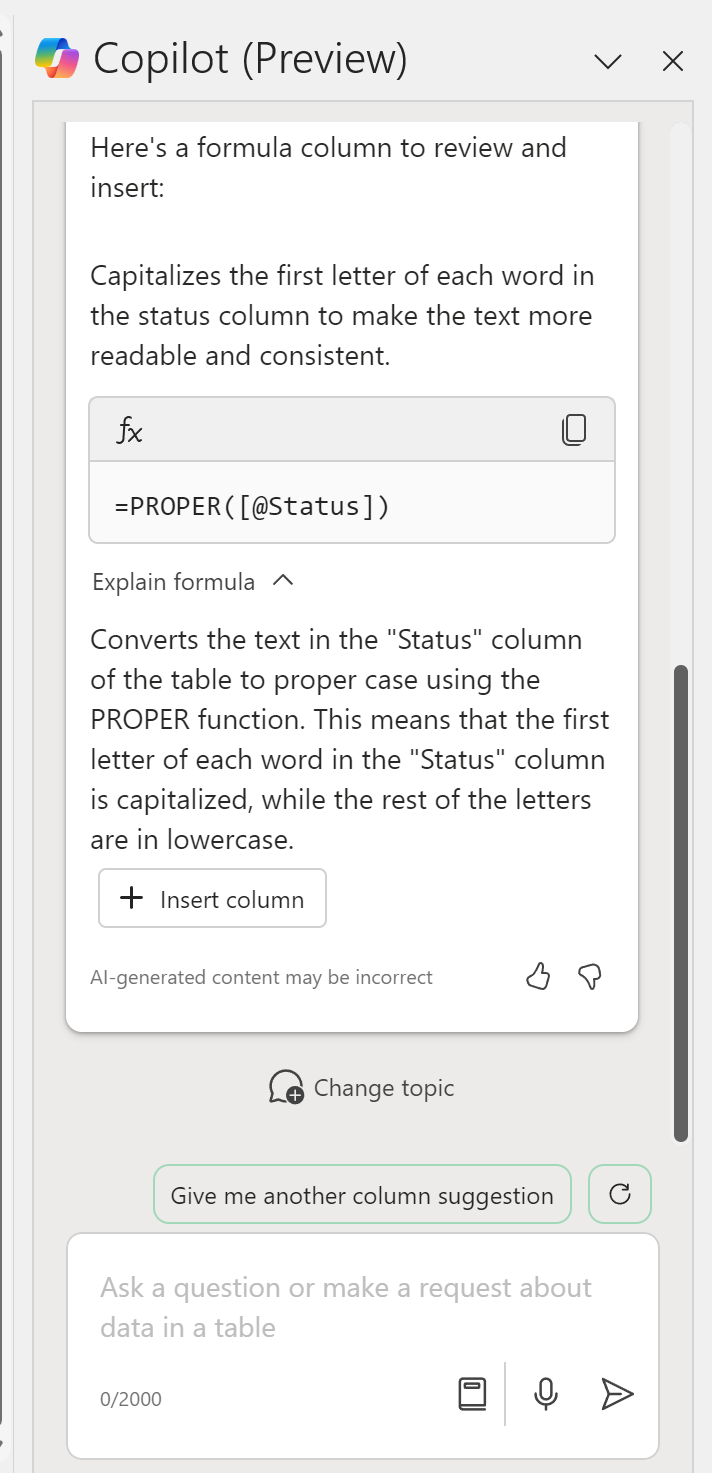Select the =PROPER([@Status]) formula text
This screenshot has height=1473, width=712.
click(x=252, y=506)
